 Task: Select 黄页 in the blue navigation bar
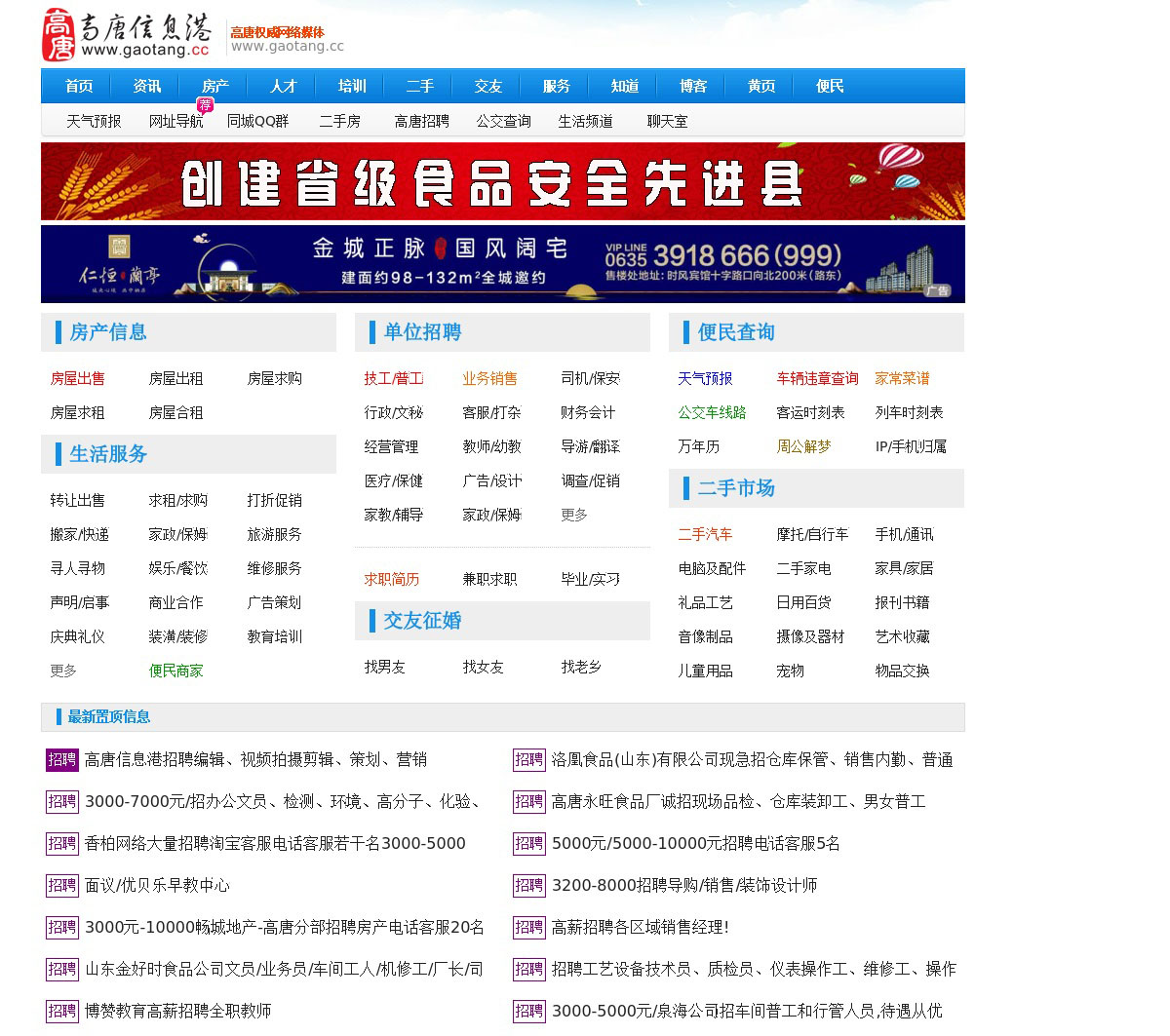point(761,87)
